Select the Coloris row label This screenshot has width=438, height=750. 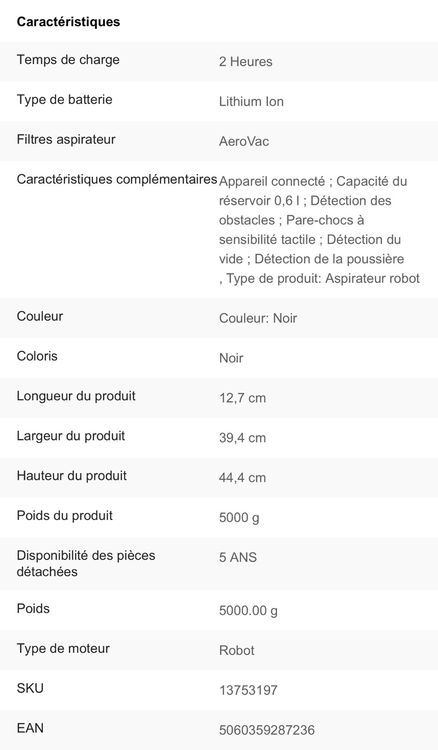[x=37, y=356]
